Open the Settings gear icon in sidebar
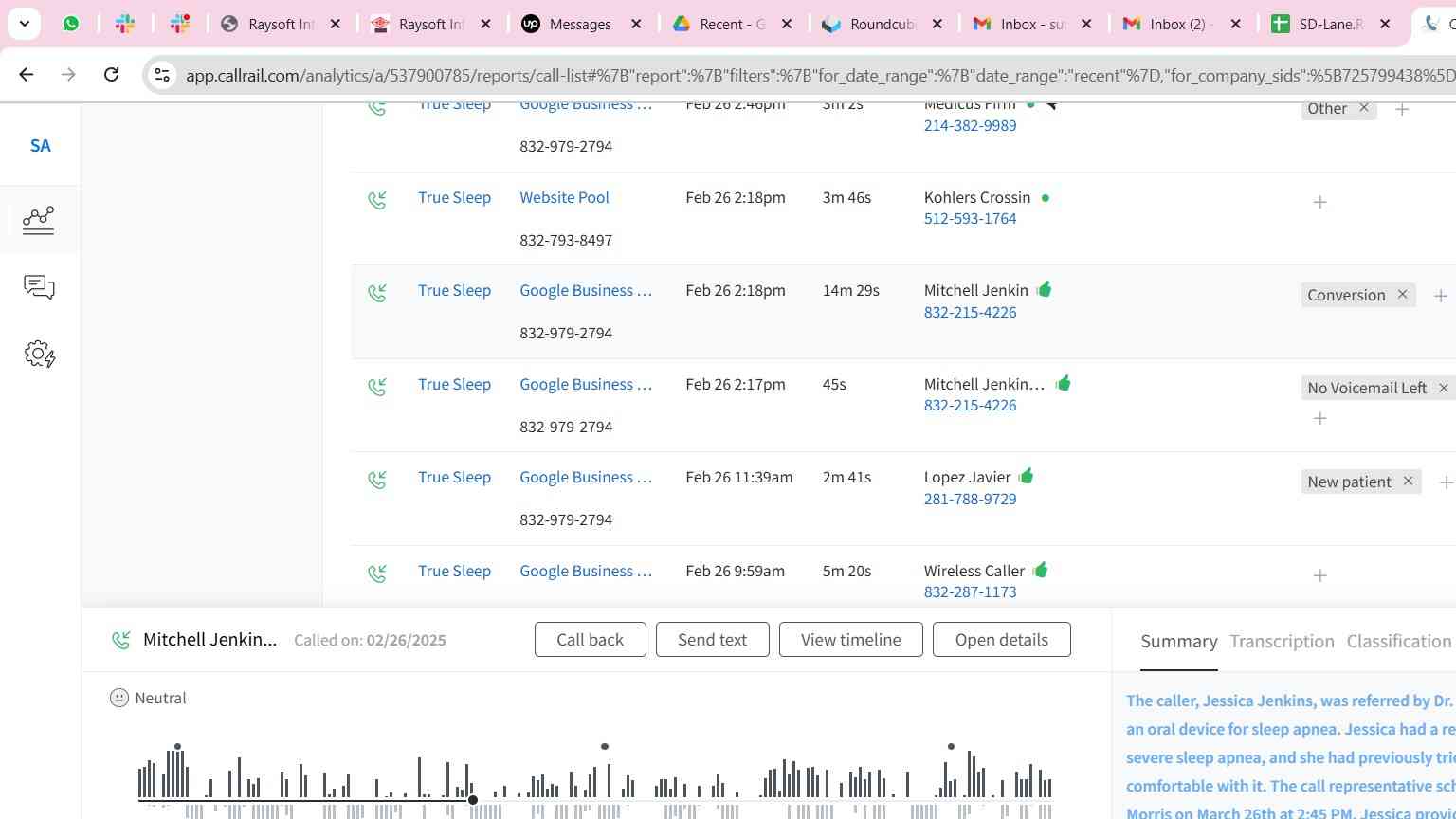The image size is (1456, 819). coord(39,355)
